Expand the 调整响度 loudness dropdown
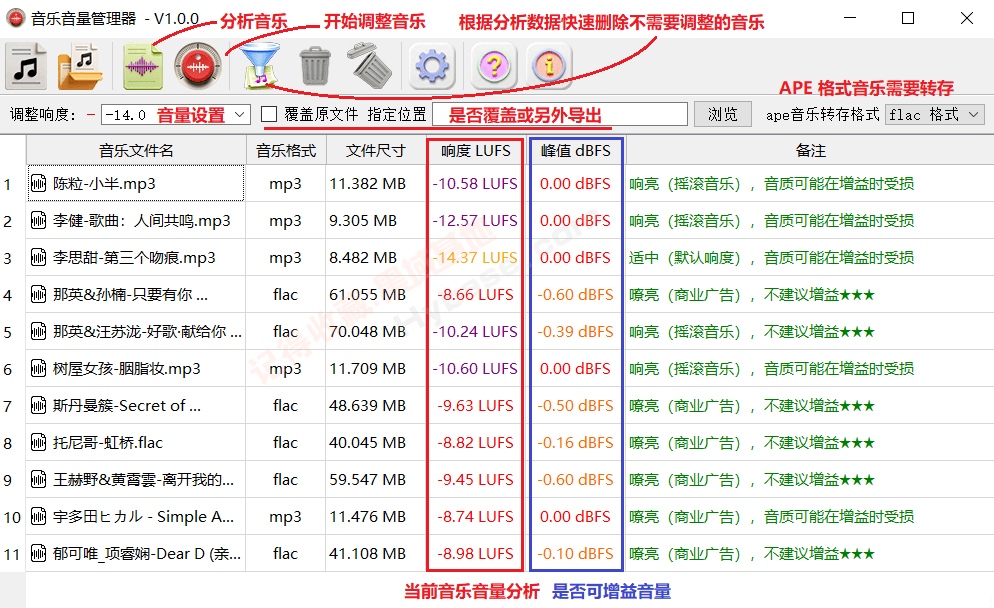The image size is (994, 608). [x=239, y=115]
